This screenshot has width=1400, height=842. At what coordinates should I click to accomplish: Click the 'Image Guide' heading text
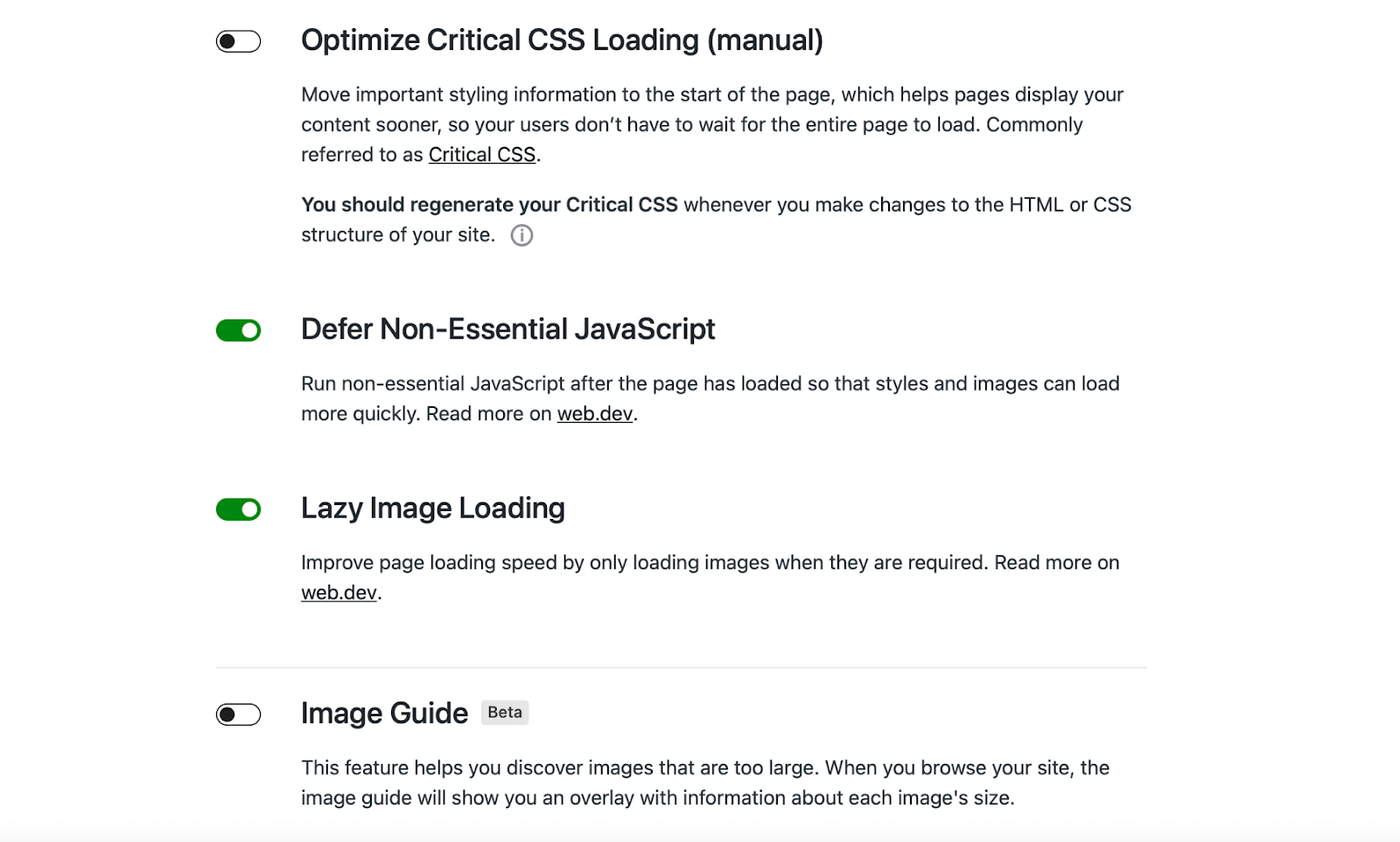[384, 713]
